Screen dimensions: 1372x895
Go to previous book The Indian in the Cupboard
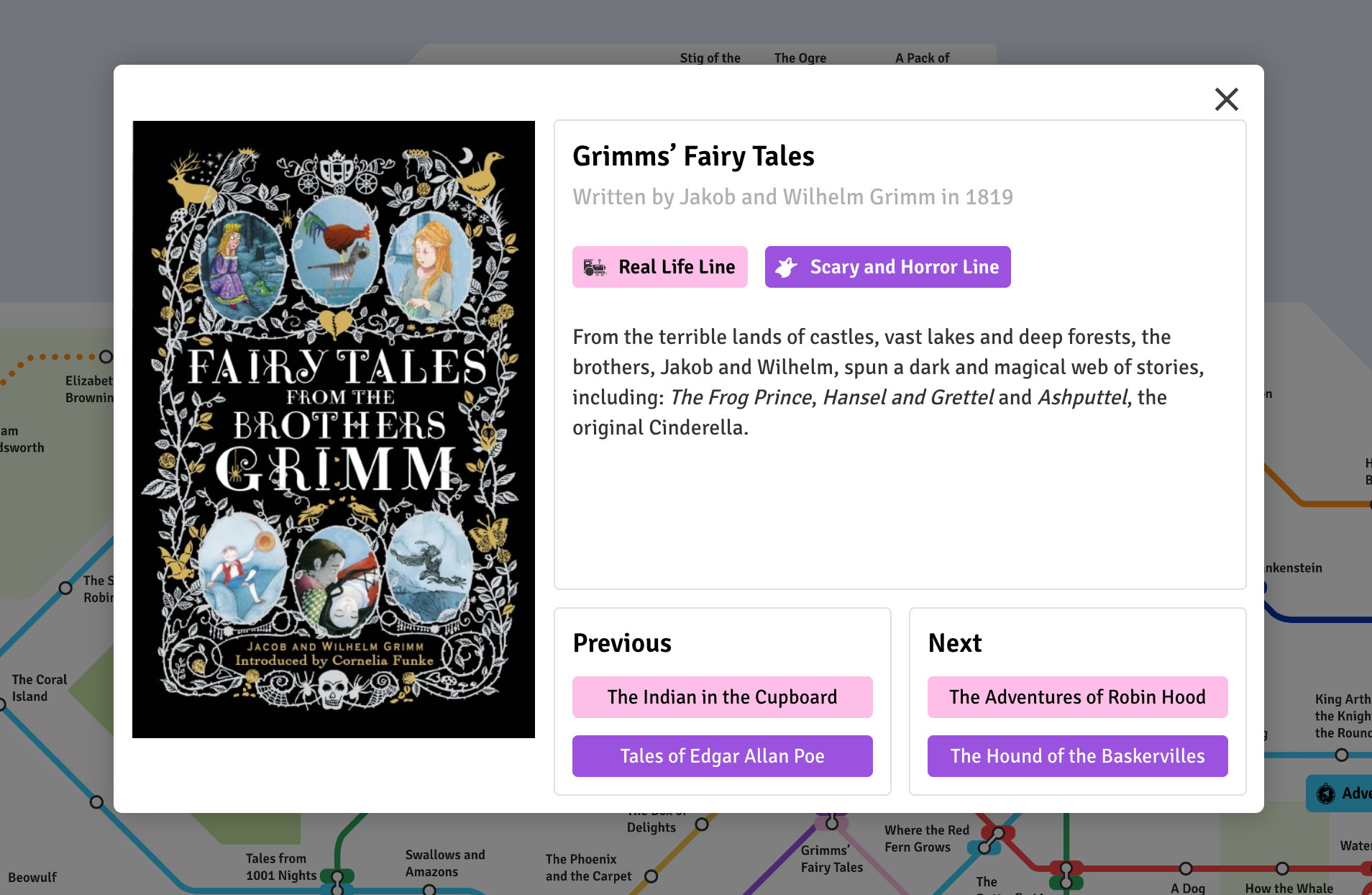point(722,697)
